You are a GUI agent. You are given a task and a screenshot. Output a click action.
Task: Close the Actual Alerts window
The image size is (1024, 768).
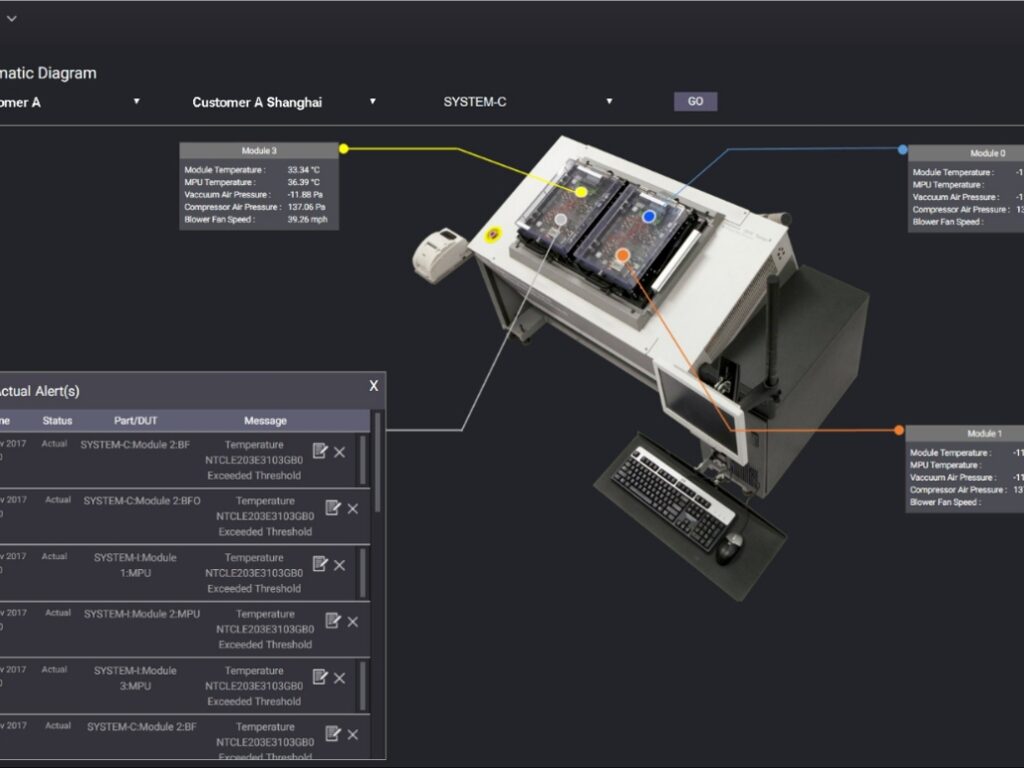(x=374, y=386)
